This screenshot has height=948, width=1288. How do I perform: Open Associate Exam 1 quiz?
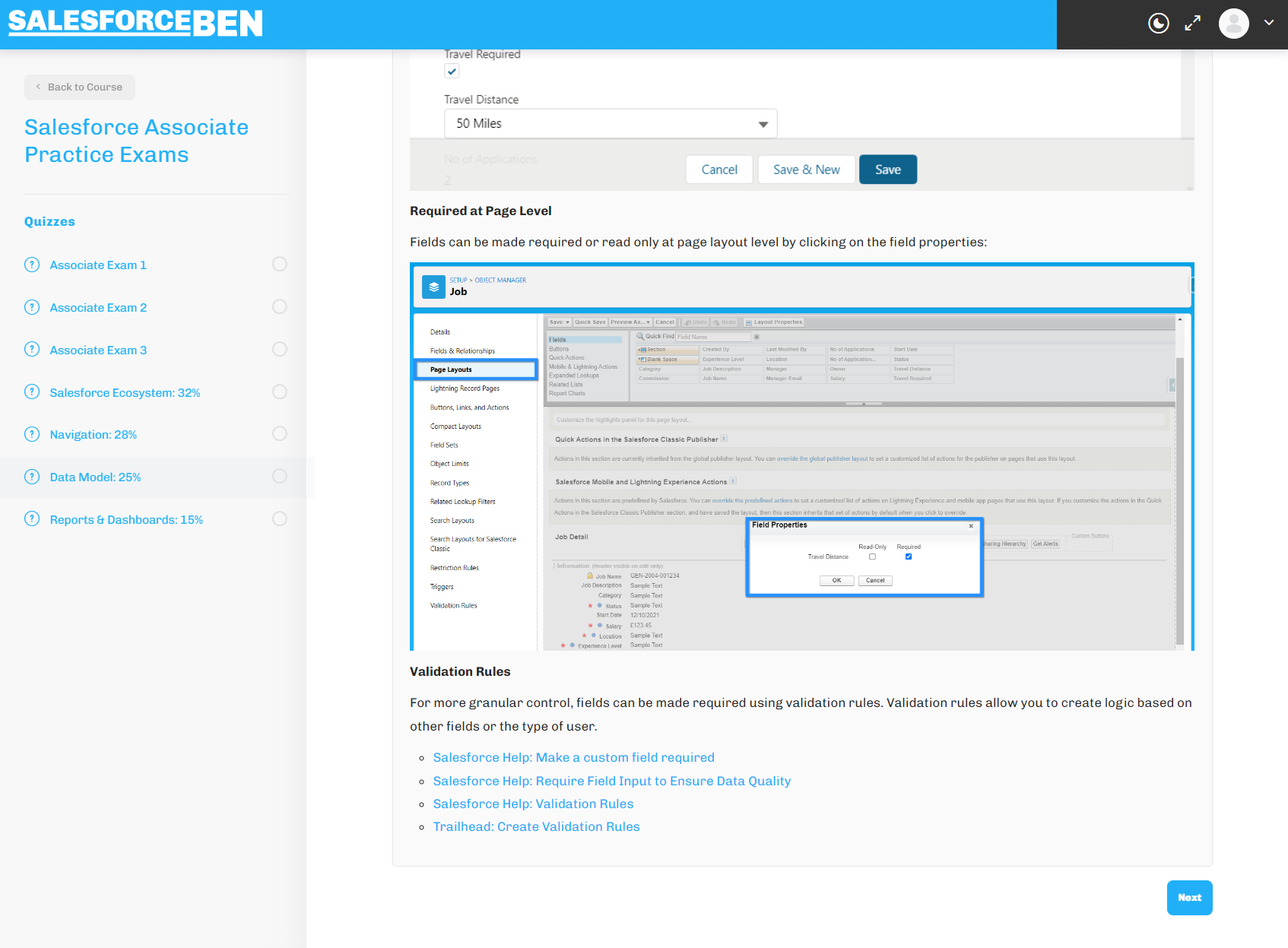point(98,265)
